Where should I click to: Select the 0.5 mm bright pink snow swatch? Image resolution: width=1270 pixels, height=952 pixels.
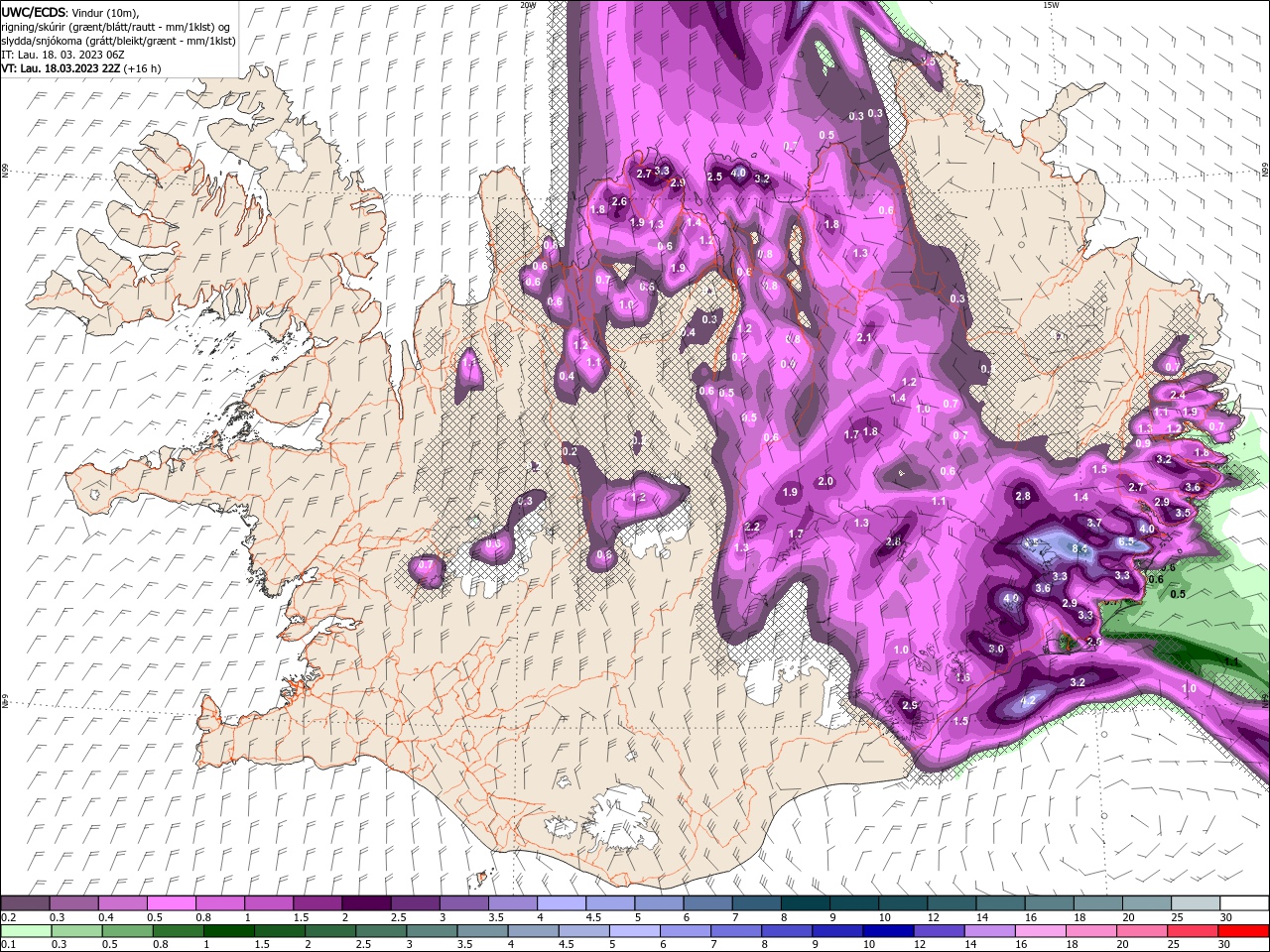(x=172, y=903)
